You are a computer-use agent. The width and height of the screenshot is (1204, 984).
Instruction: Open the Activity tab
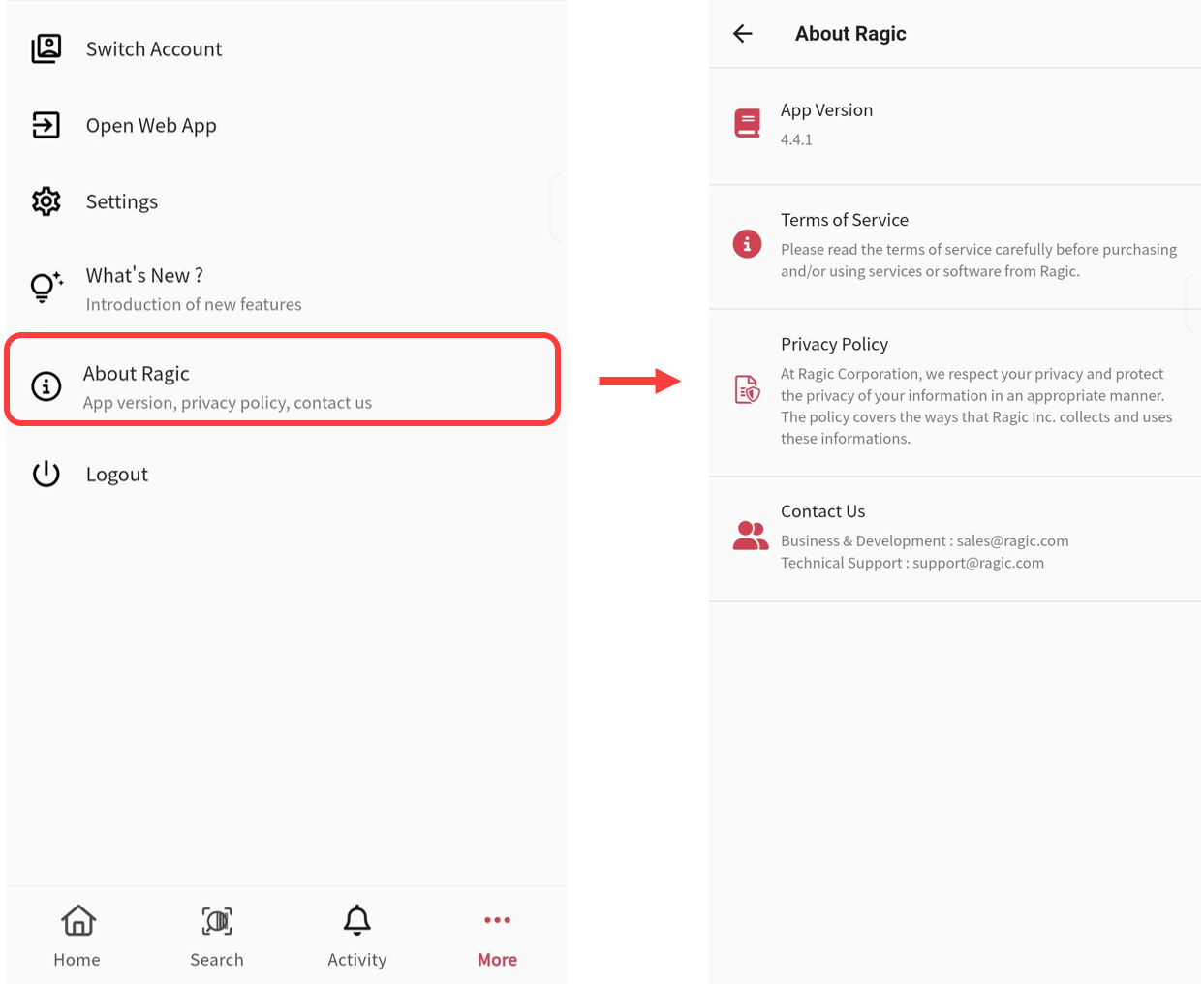click(357, 936)
